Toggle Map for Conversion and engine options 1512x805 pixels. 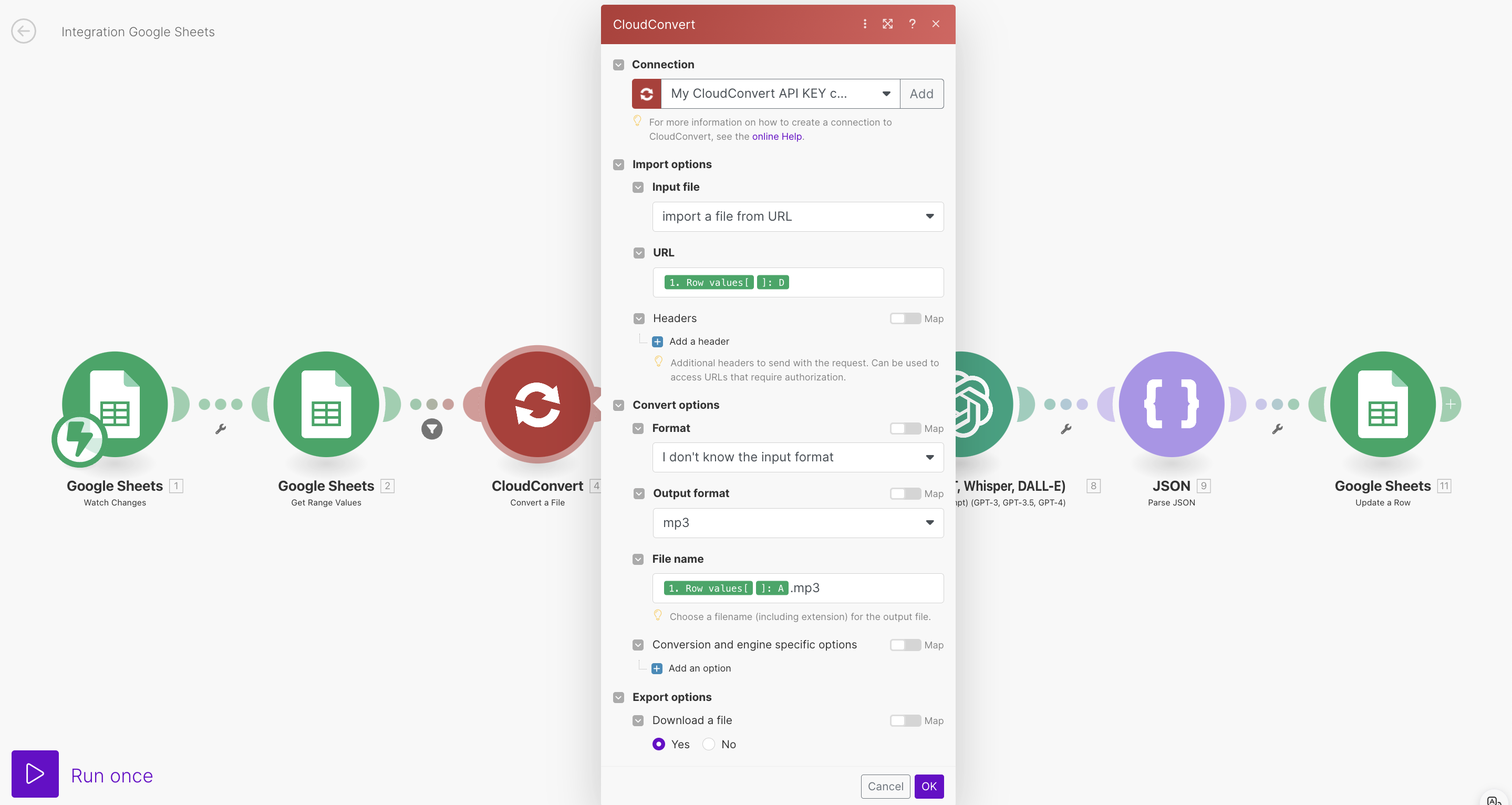905,645
